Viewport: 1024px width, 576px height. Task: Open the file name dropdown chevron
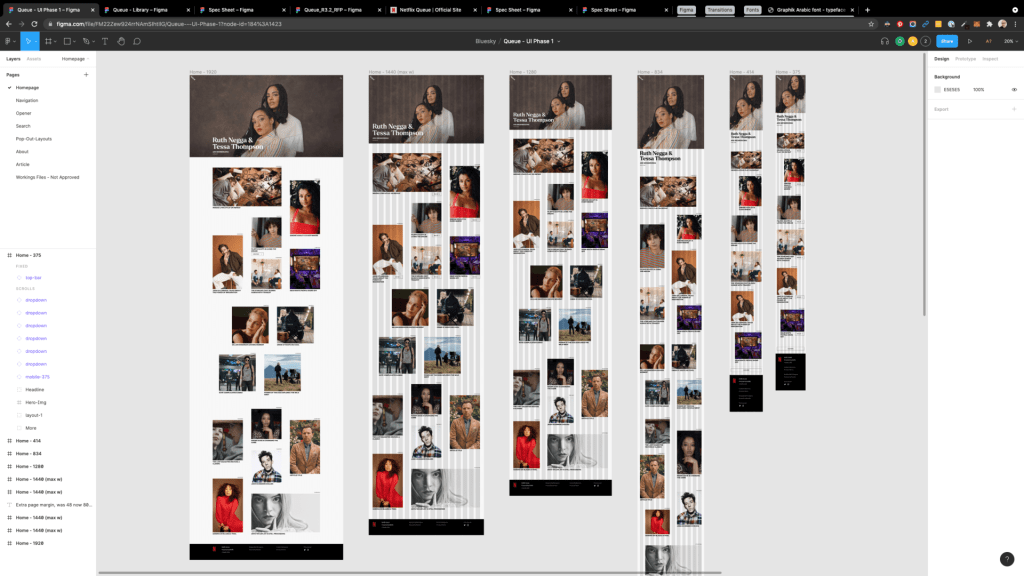click(559, 41)
